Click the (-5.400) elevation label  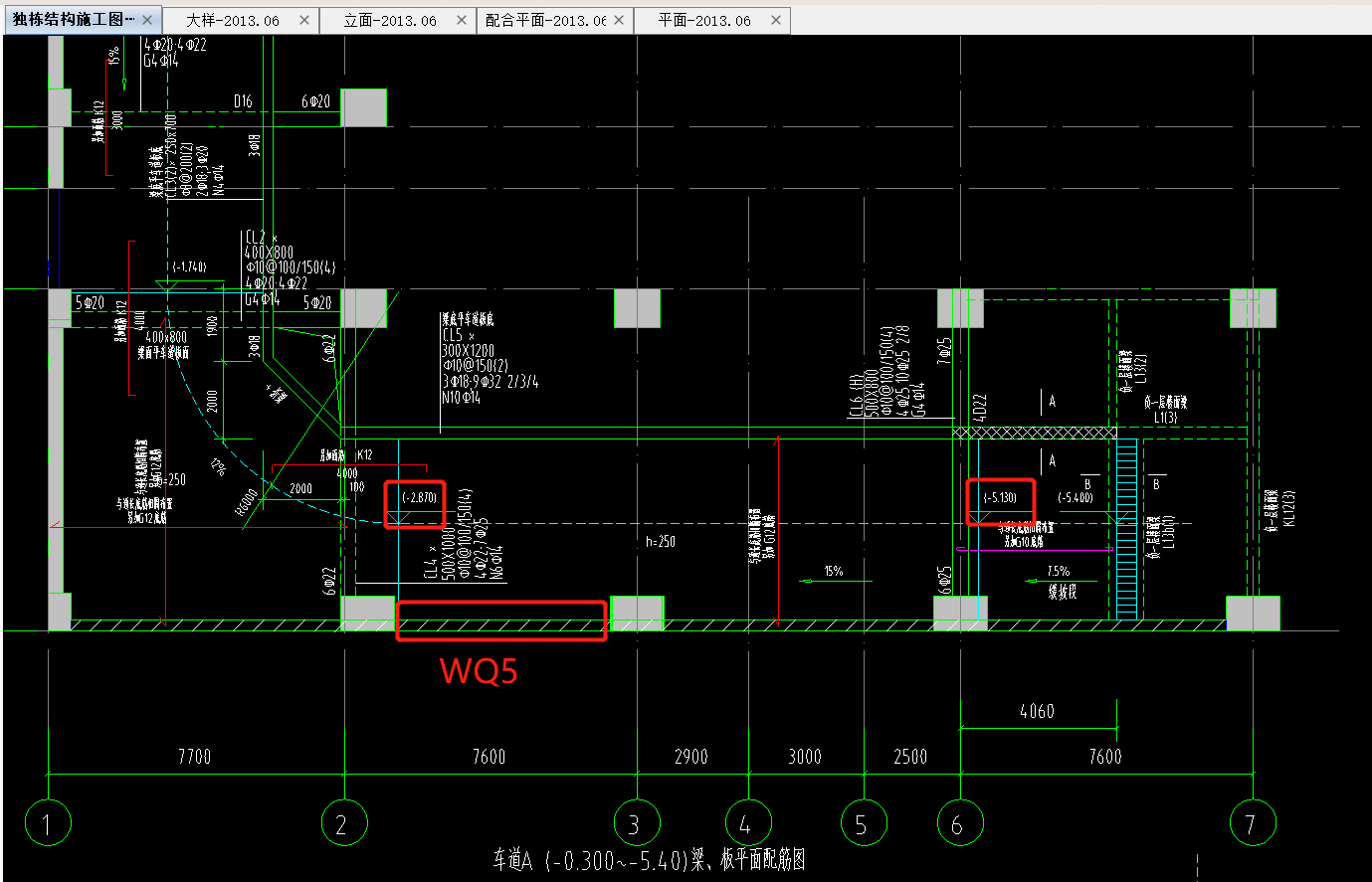click(1076, 497)
